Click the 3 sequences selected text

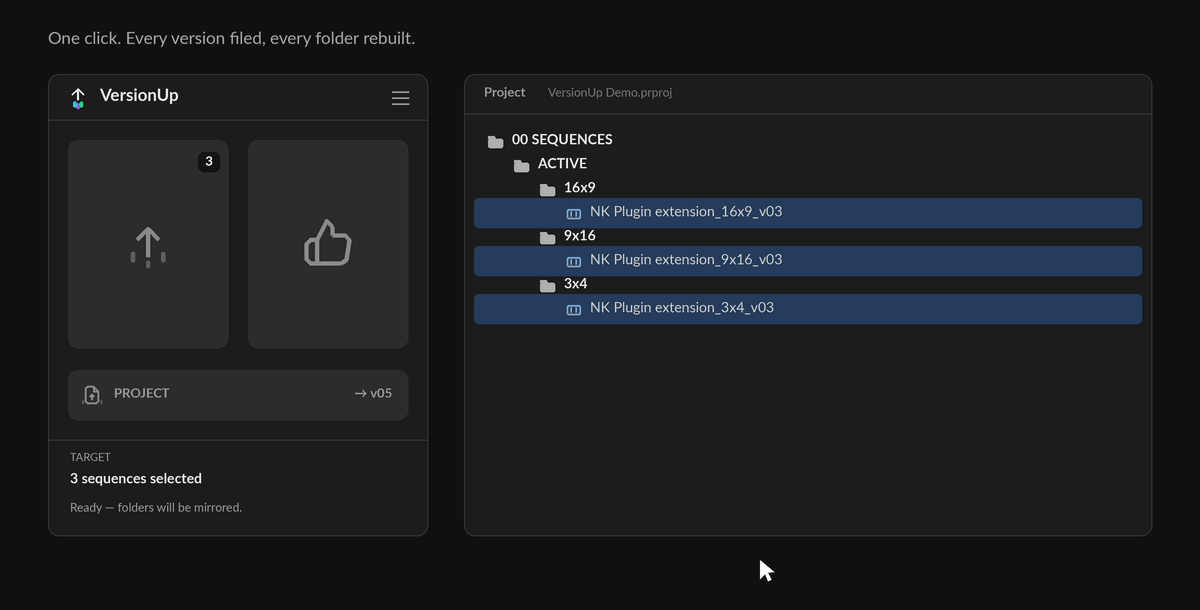pos(136,478)
